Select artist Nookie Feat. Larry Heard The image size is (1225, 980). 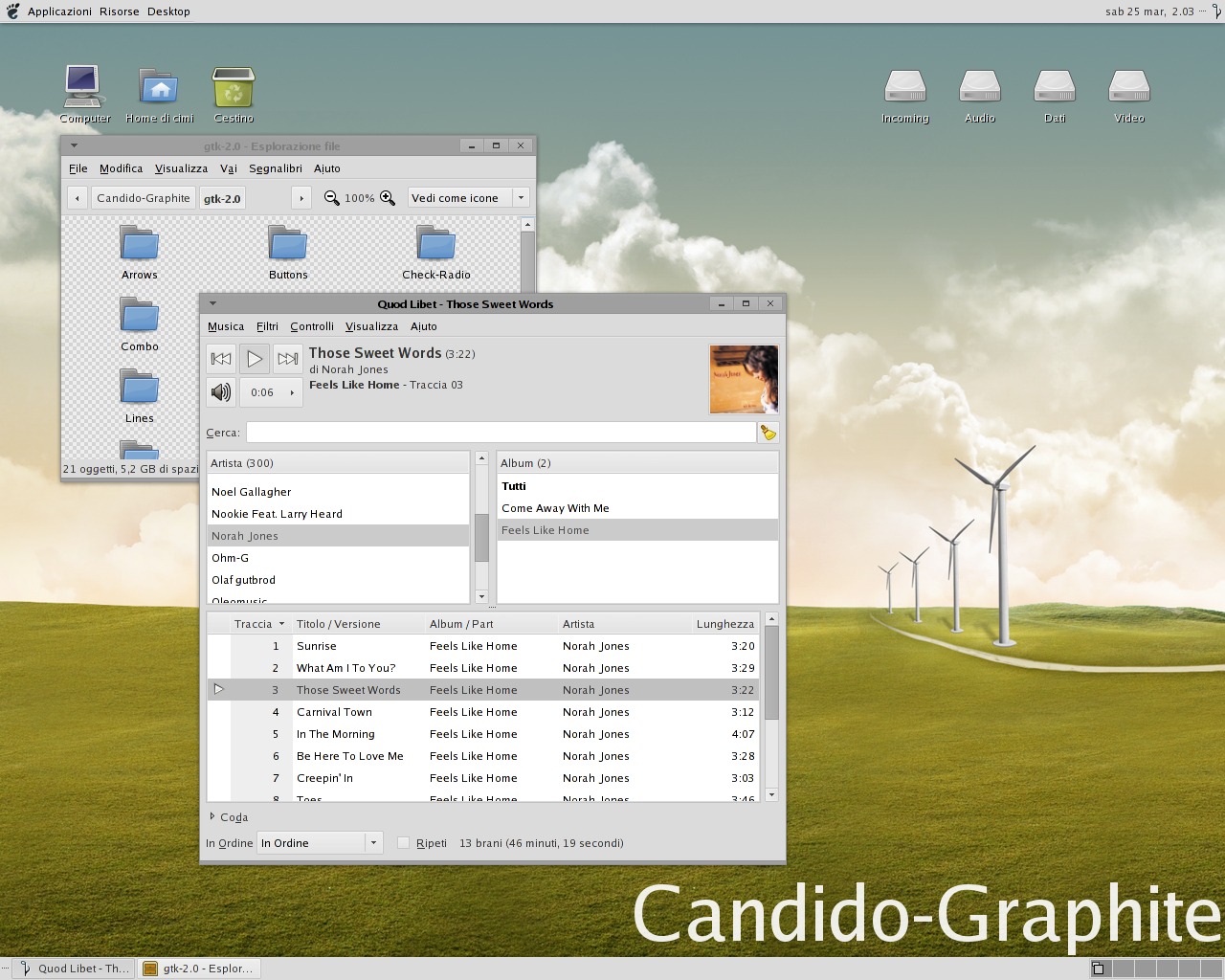(339, 514)
